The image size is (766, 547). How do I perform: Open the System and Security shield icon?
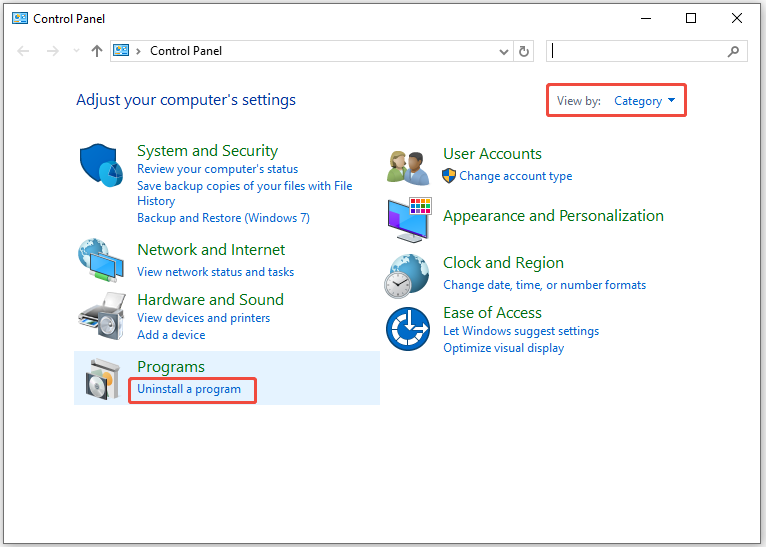click(101, 165)
